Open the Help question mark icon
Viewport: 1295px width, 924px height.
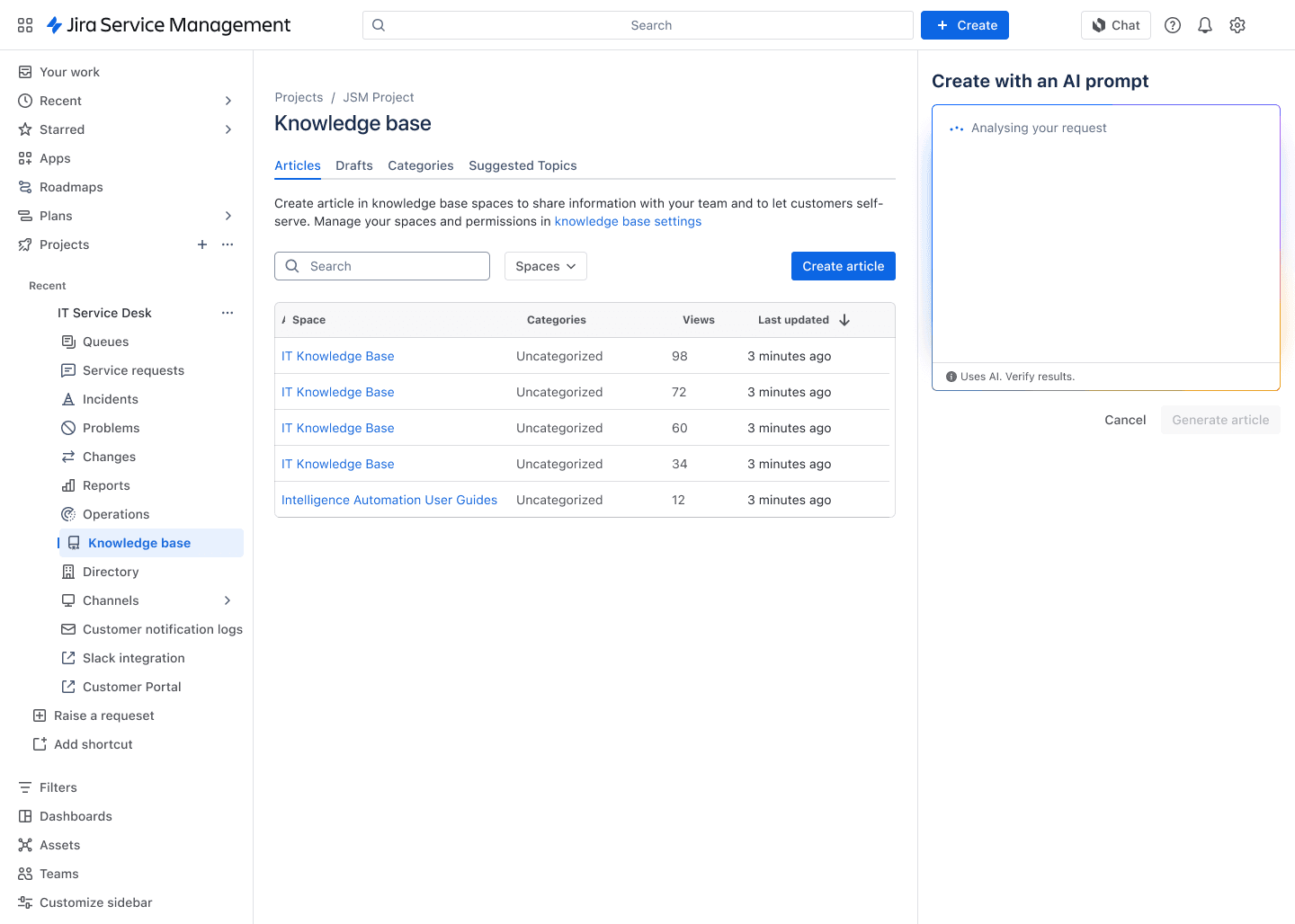tap(1173, 25)
